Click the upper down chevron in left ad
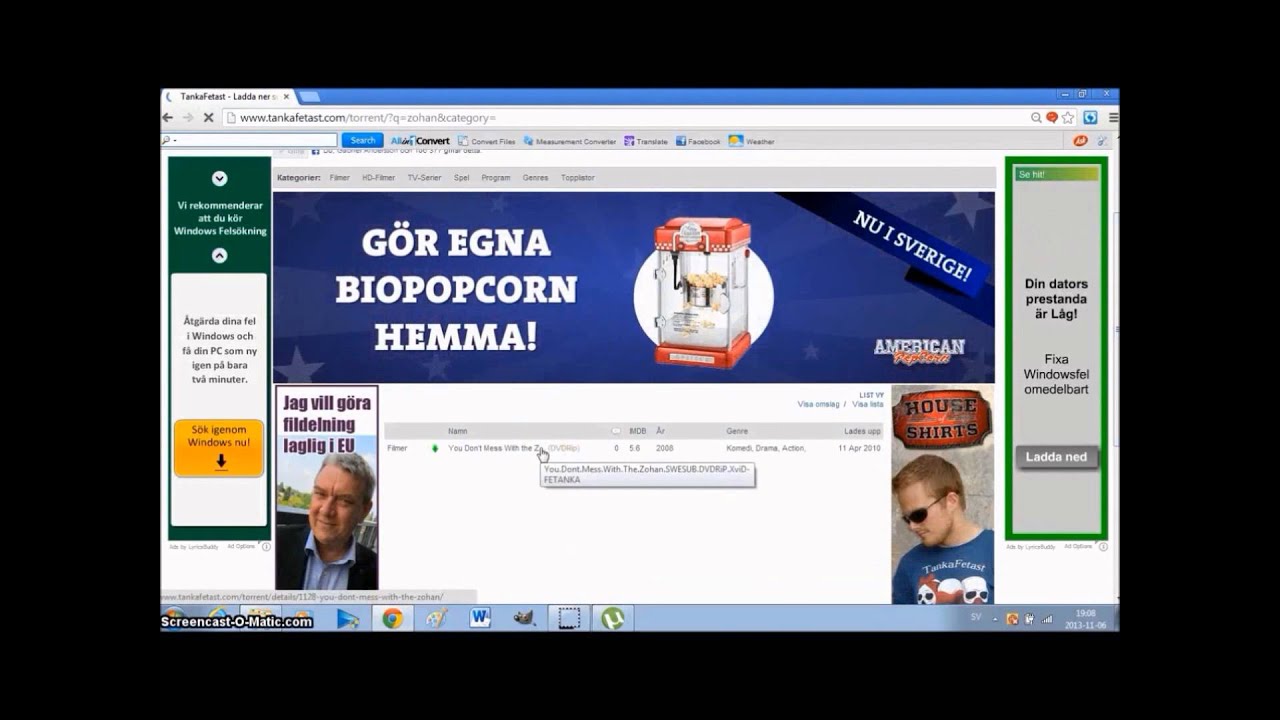This screenshot has width=1280, height=720. (220, 179)
